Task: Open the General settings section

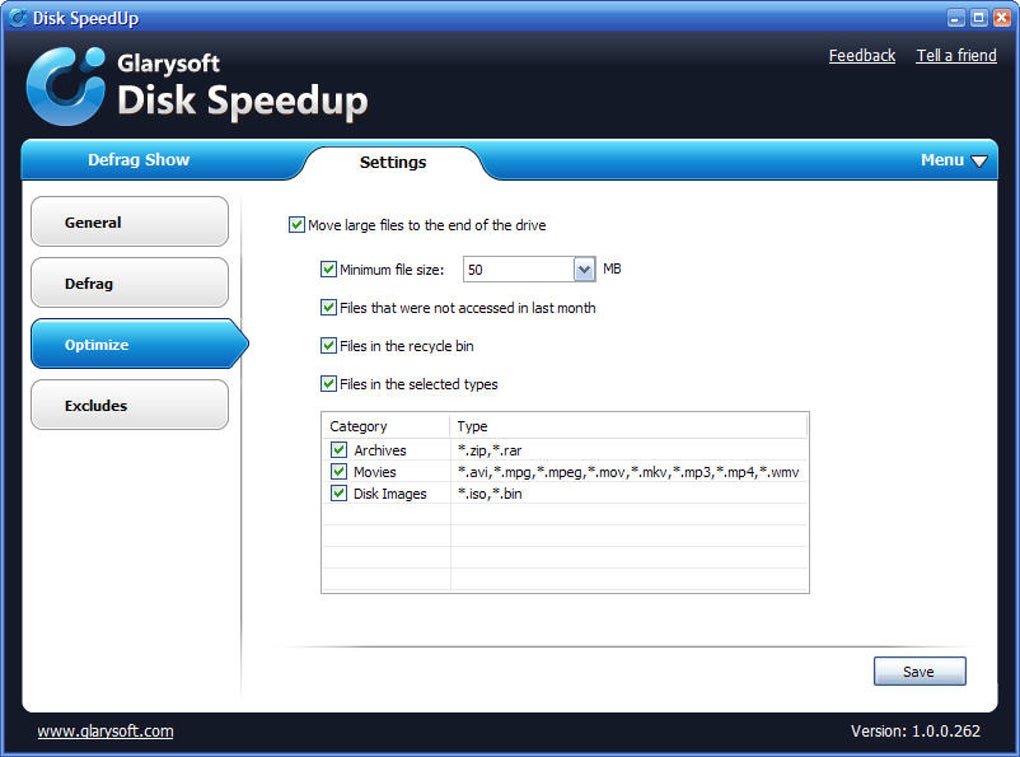Action: (129, 222)
